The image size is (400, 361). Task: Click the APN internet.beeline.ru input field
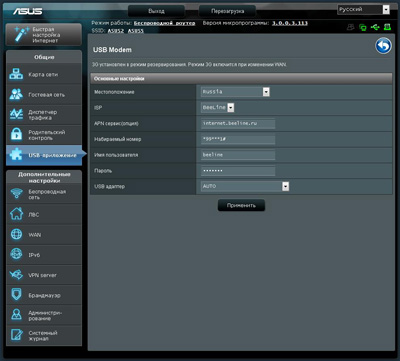pyautogui.click(x=238, y=123)
